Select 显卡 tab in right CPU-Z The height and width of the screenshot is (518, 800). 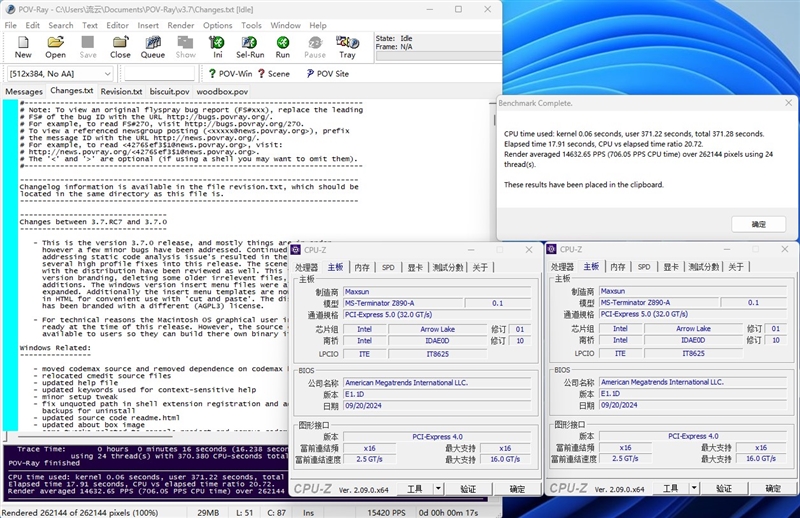coord(670,267)
